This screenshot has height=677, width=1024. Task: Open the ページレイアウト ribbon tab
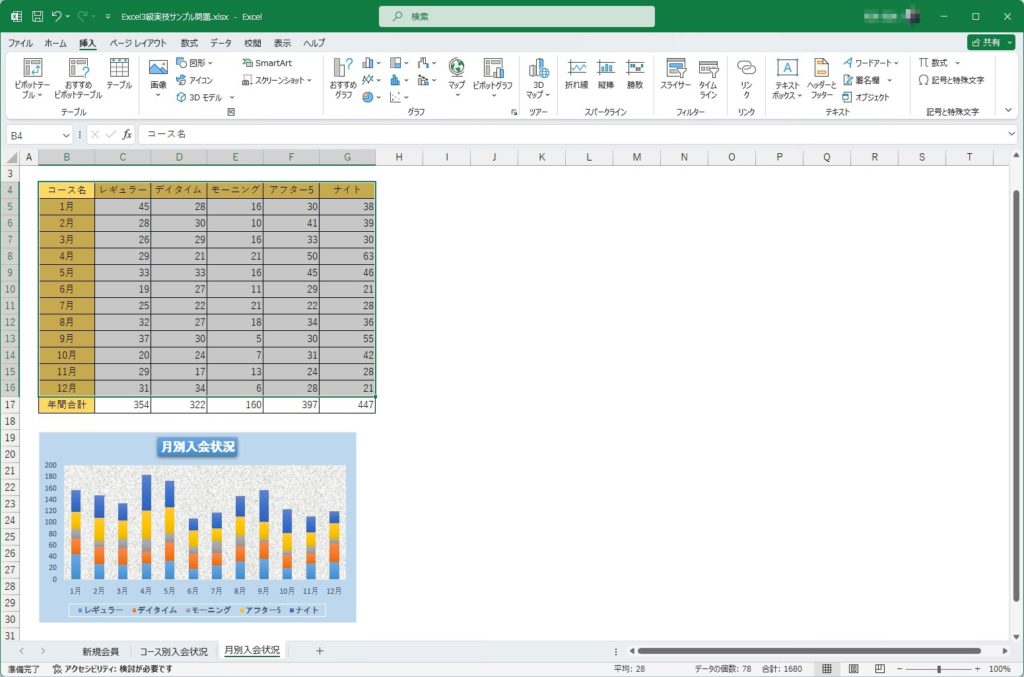[x=139, y=43]
